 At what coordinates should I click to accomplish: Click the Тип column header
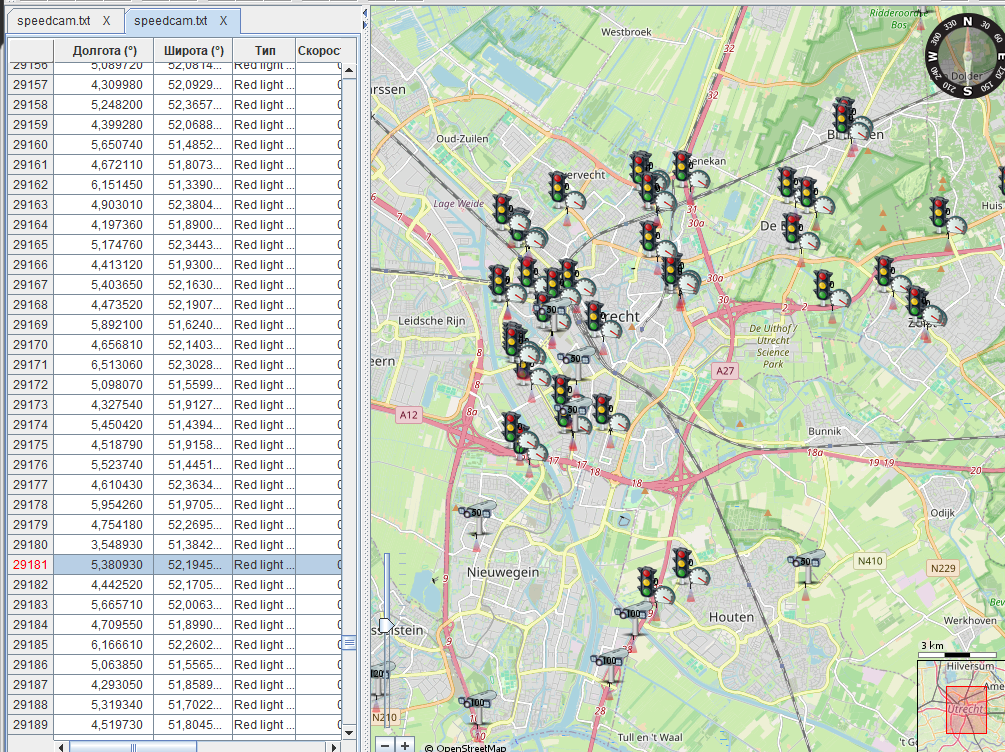coord(265,51)
